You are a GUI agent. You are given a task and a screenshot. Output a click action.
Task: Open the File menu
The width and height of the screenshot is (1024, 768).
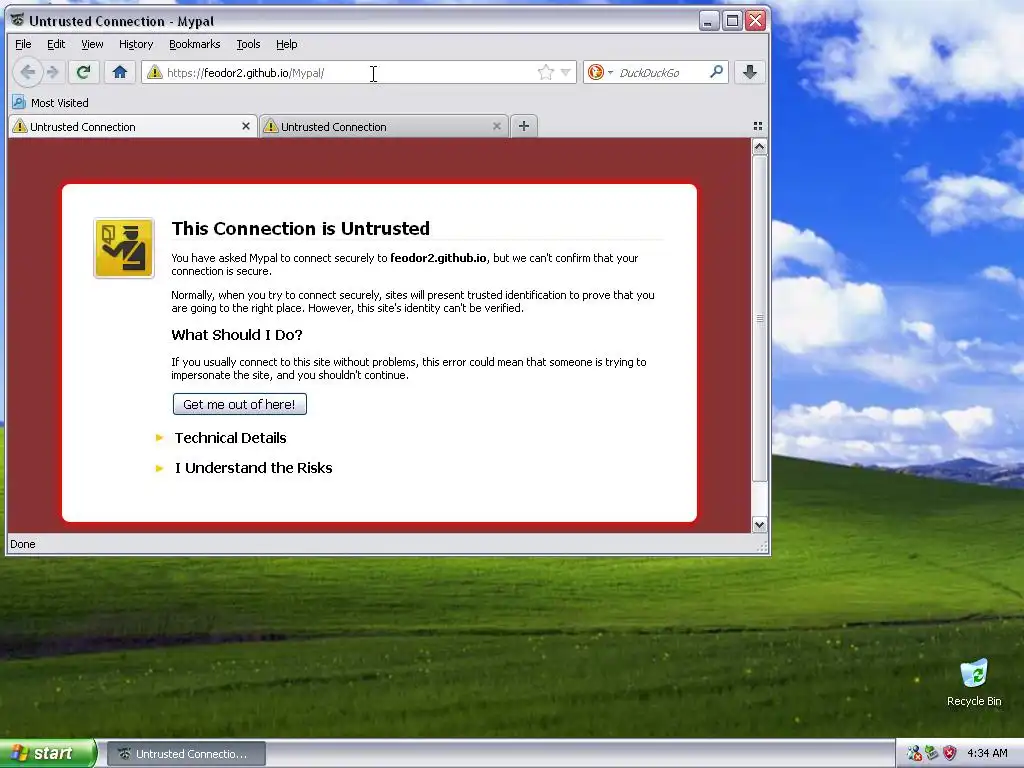point(23,44)
